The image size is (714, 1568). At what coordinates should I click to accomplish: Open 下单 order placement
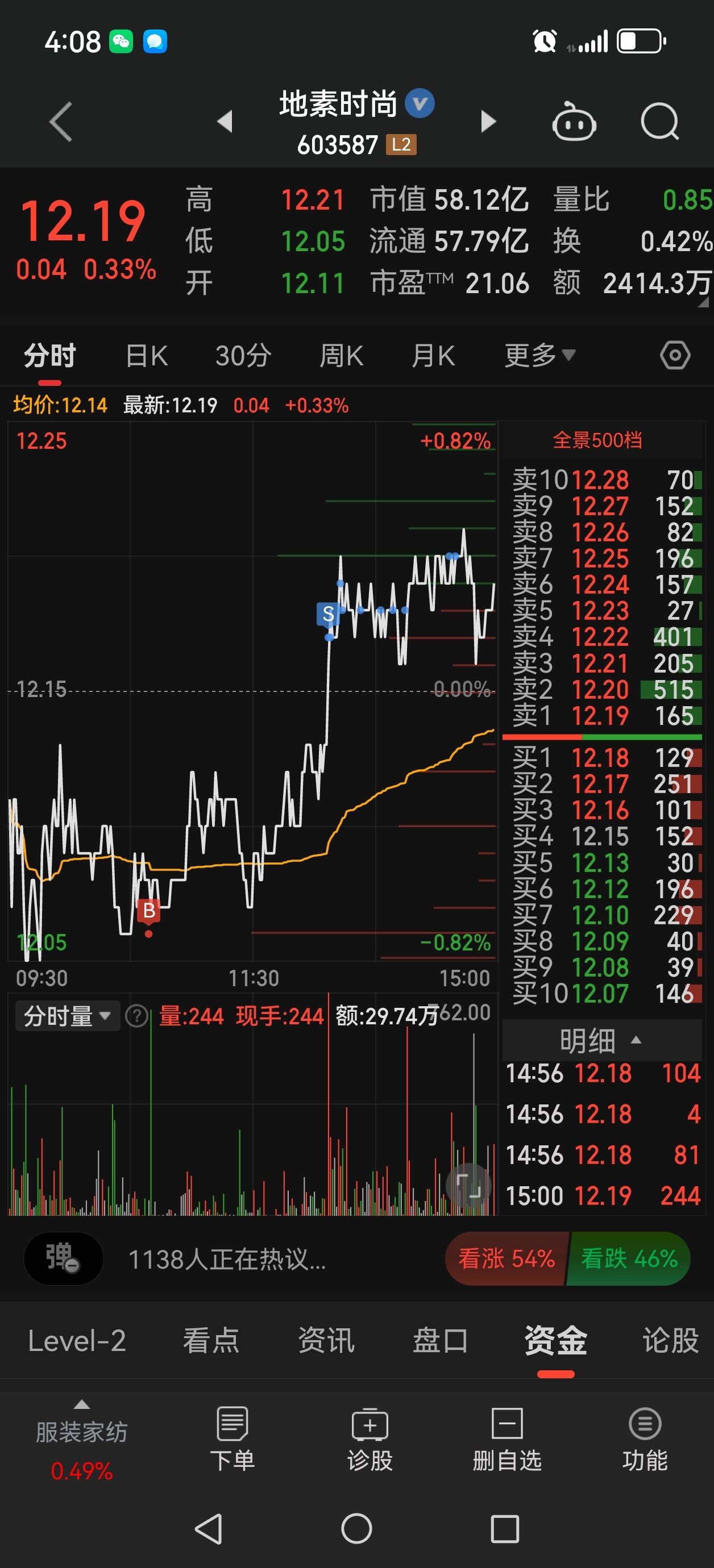[232, 1439]
